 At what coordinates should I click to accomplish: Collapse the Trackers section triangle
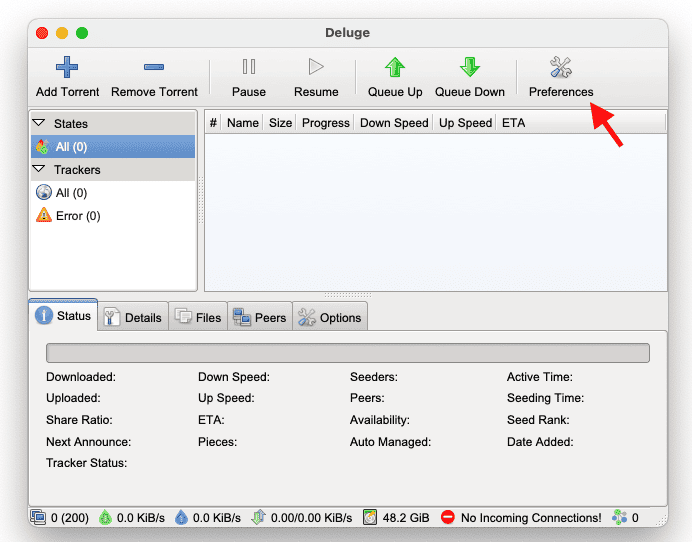coord(39,169)
